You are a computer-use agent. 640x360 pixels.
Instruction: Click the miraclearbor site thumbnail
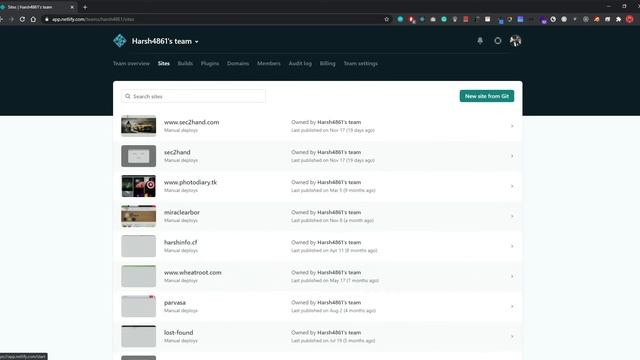click(138, 216)
